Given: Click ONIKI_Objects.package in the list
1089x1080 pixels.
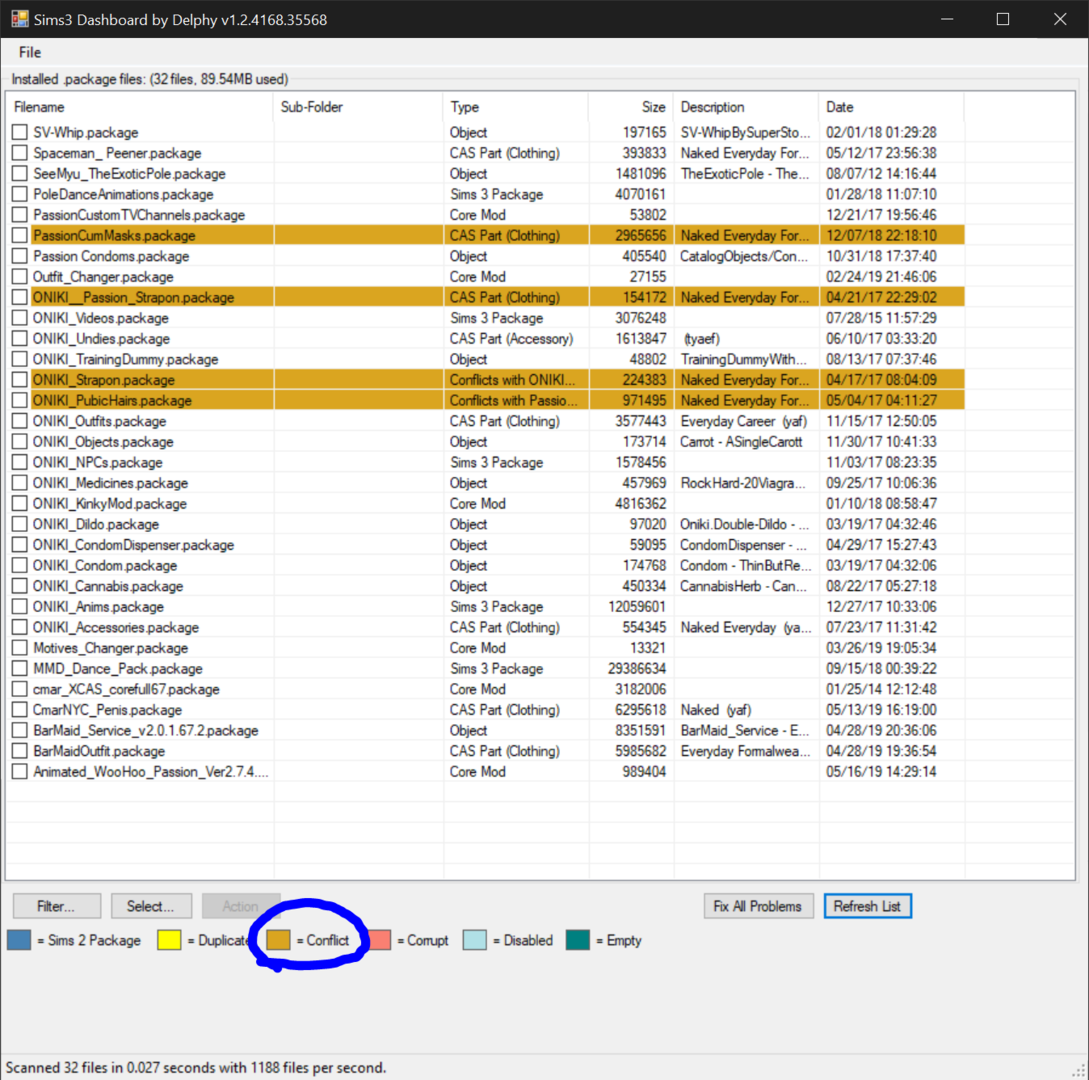Looking at the screenshot, I should (103, 442).
